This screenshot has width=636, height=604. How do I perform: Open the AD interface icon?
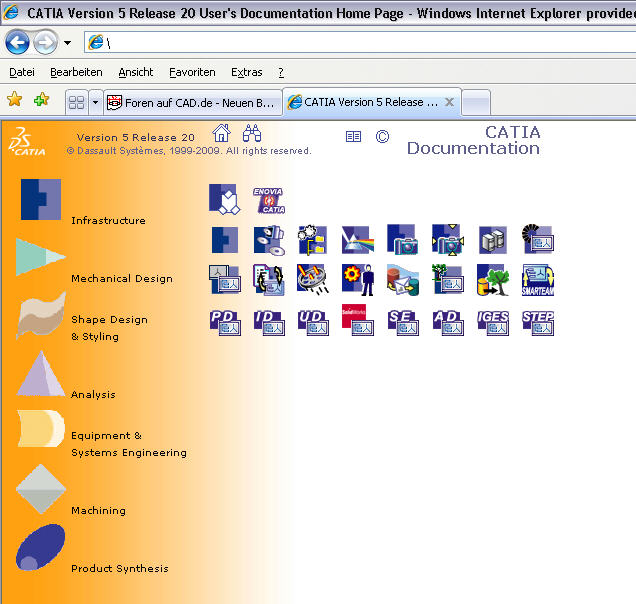coord(448,323)
